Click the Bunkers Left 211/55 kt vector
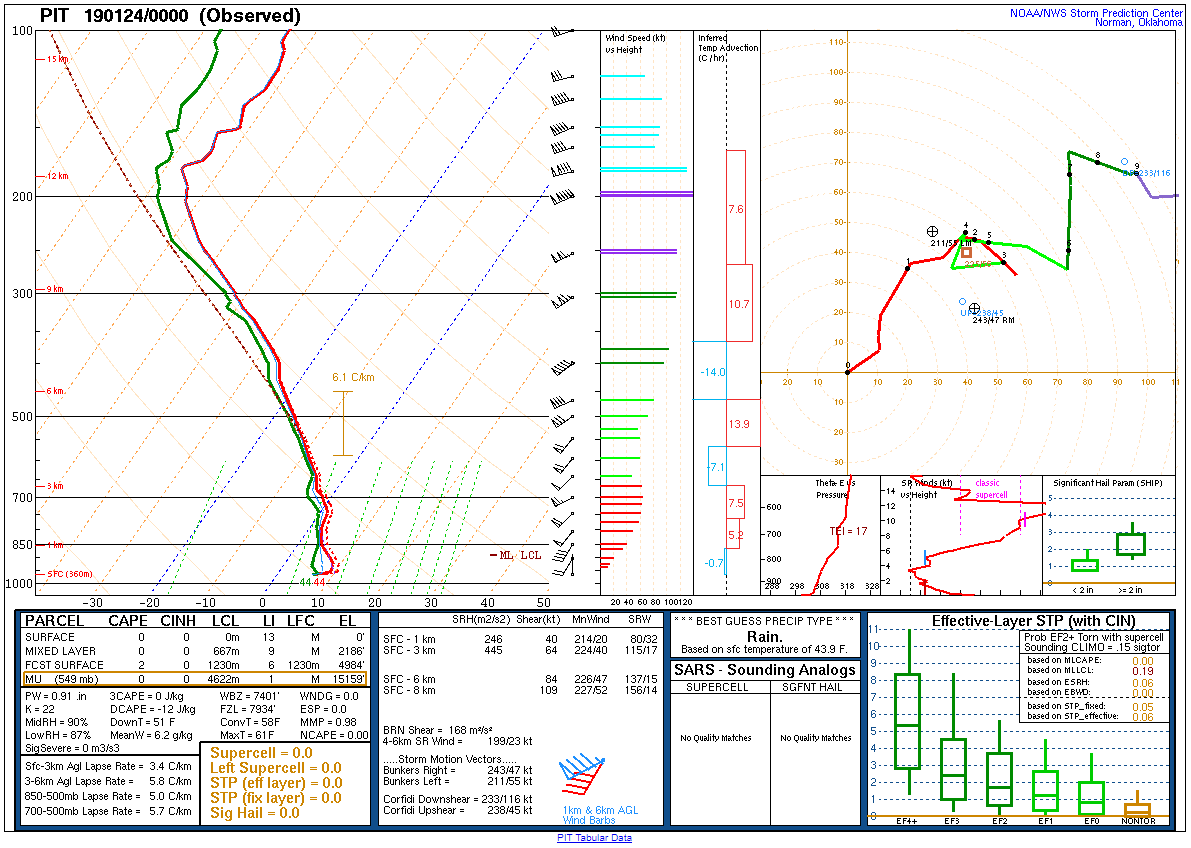 pos(457,781)
